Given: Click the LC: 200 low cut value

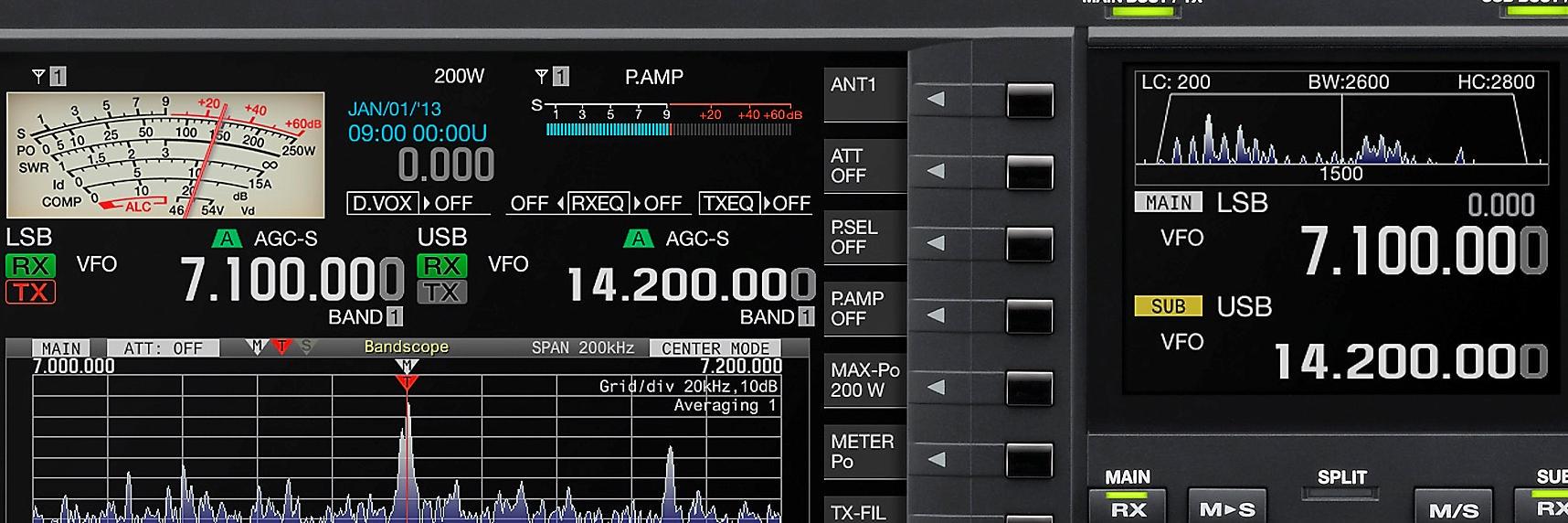Looking at the screenshot, I should tap(1176, 82).
